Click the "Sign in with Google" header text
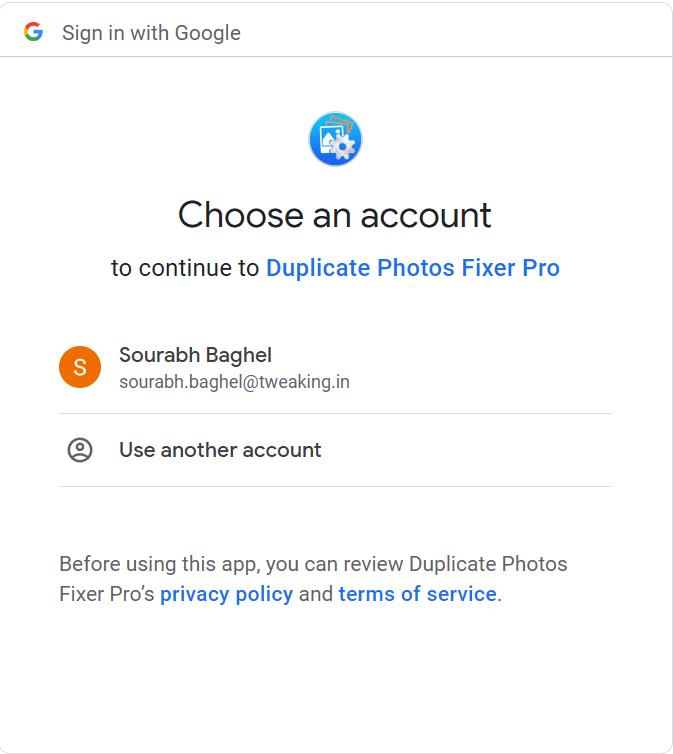The height and width of the screenshot is (754, 673). click(151, 33)
